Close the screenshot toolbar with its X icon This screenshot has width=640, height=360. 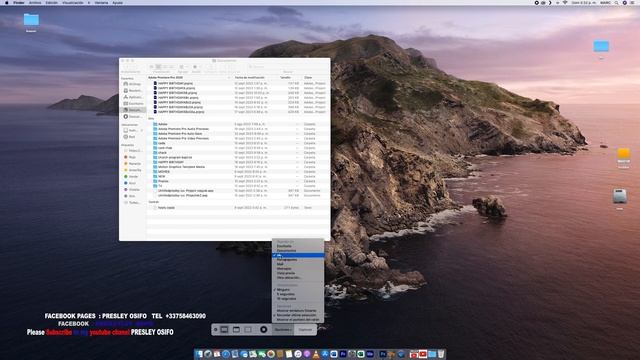click(x=216, y=329)
